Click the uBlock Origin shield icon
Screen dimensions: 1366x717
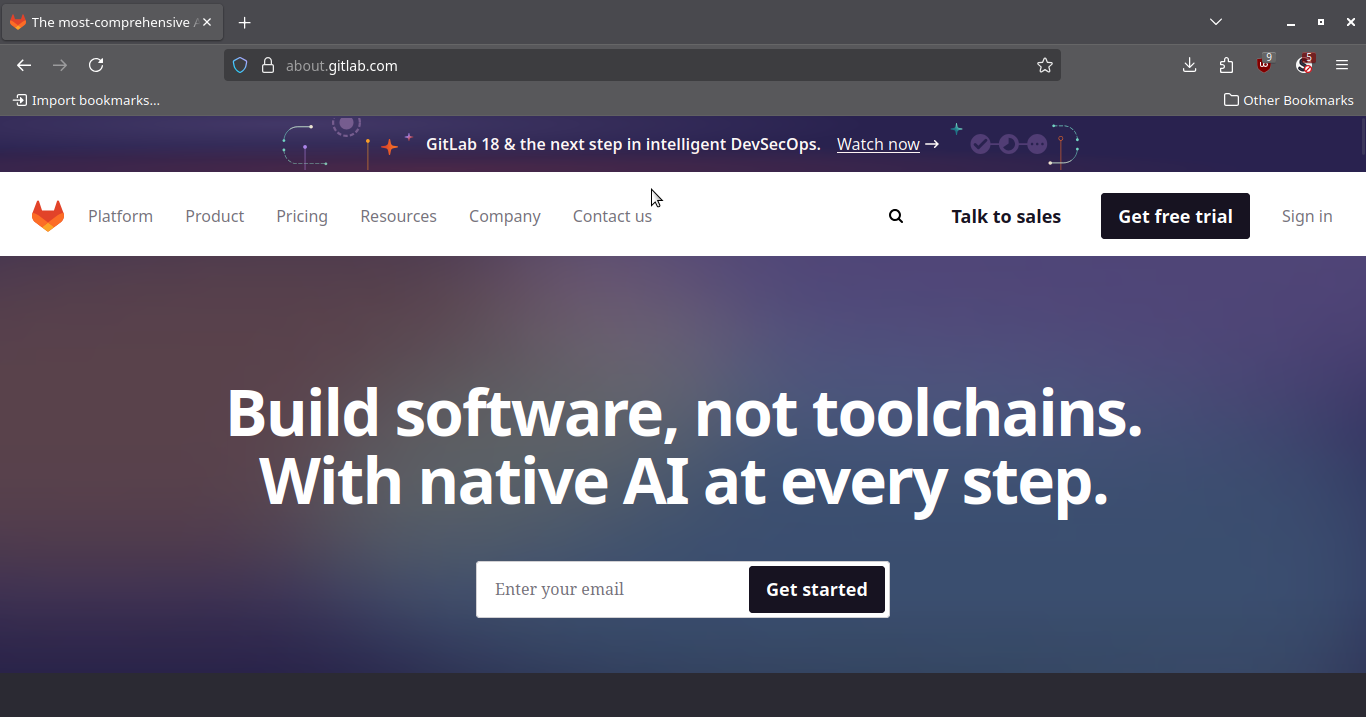pyautogui.click(x=1265, y=66)
